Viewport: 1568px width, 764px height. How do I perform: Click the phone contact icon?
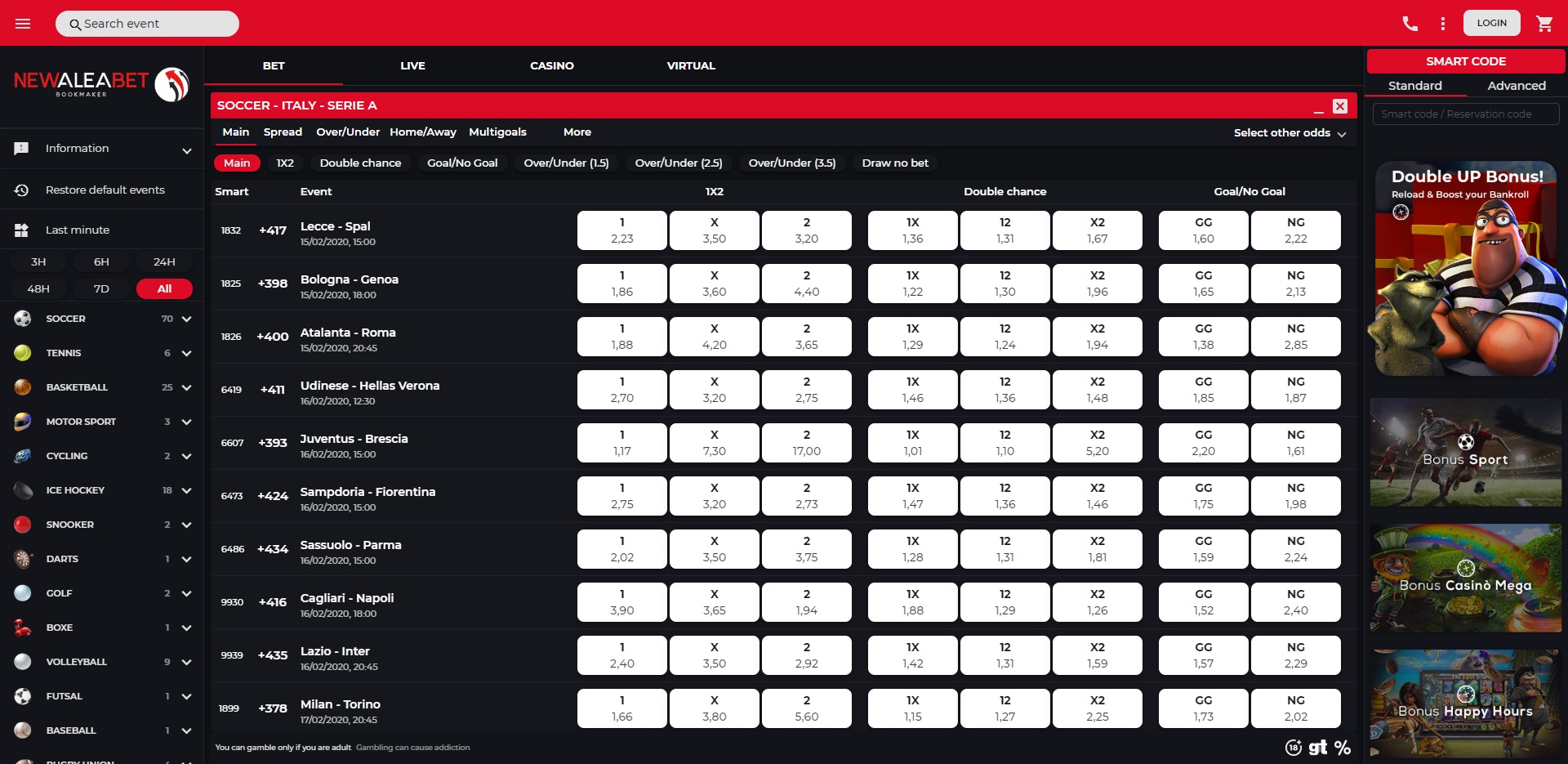point(1410,24)
